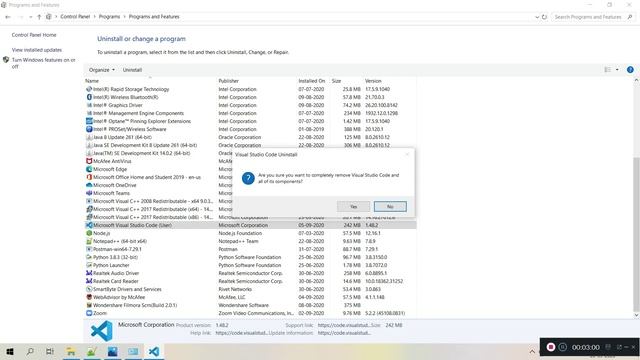640x360 pixels.
Task: Select the WebAdvisor by McAfee icon
Action: 89,297
